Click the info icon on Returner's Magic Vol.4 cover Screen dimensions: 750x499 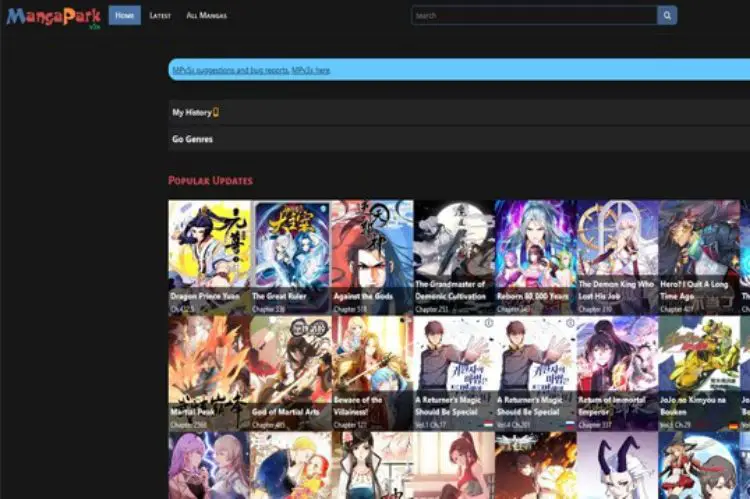[x=570, y=323]
